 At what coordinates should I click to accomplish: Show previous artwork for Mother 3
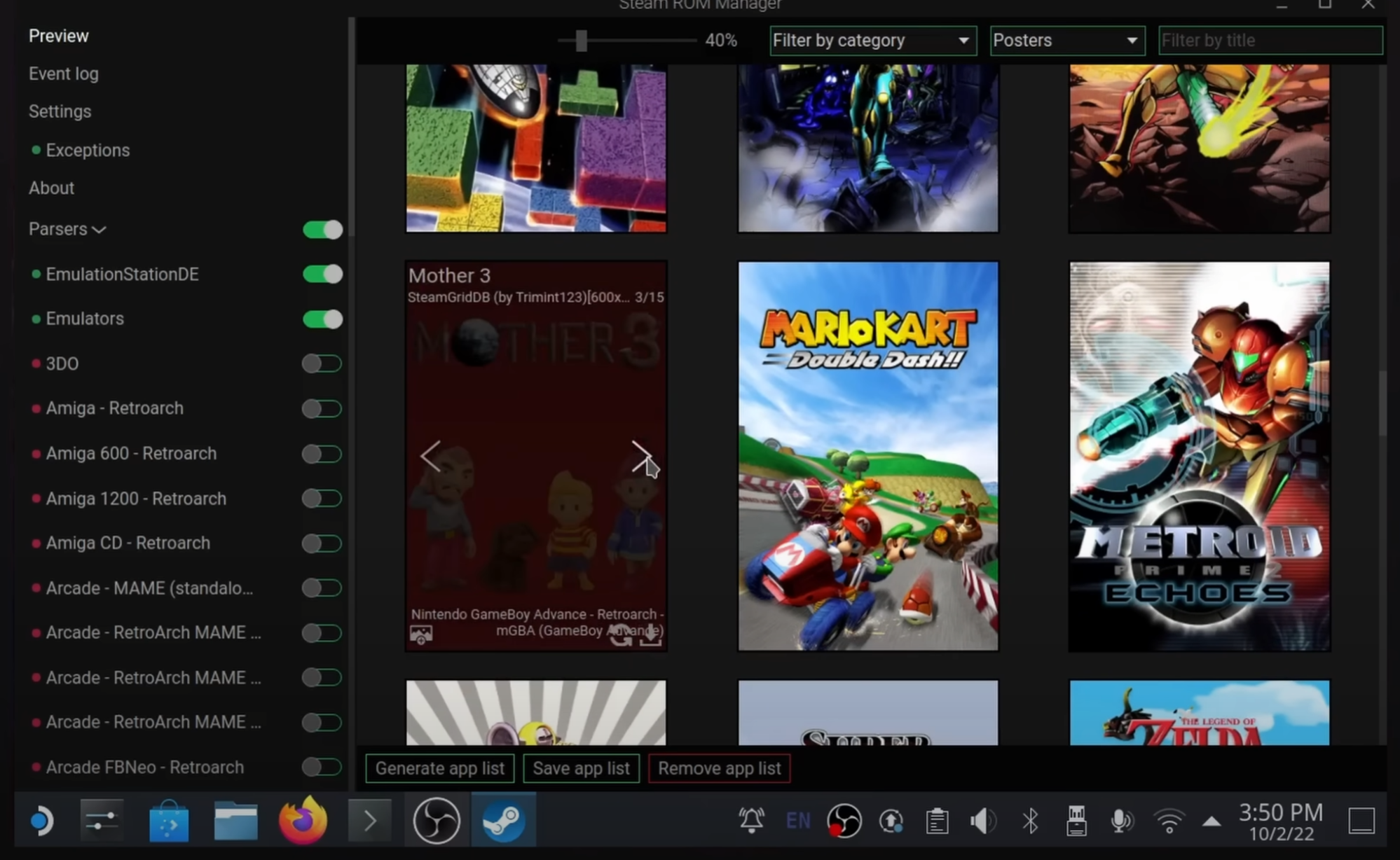click(430, 457)
